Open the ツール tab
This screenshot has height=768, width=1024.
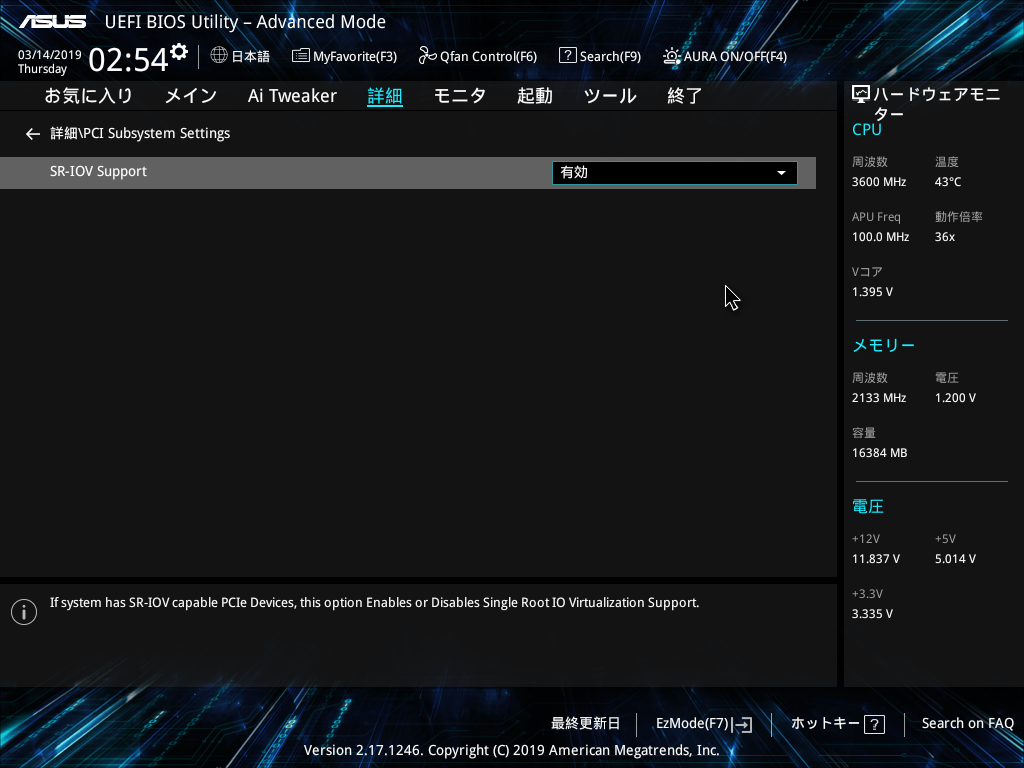tap(610, 96)
